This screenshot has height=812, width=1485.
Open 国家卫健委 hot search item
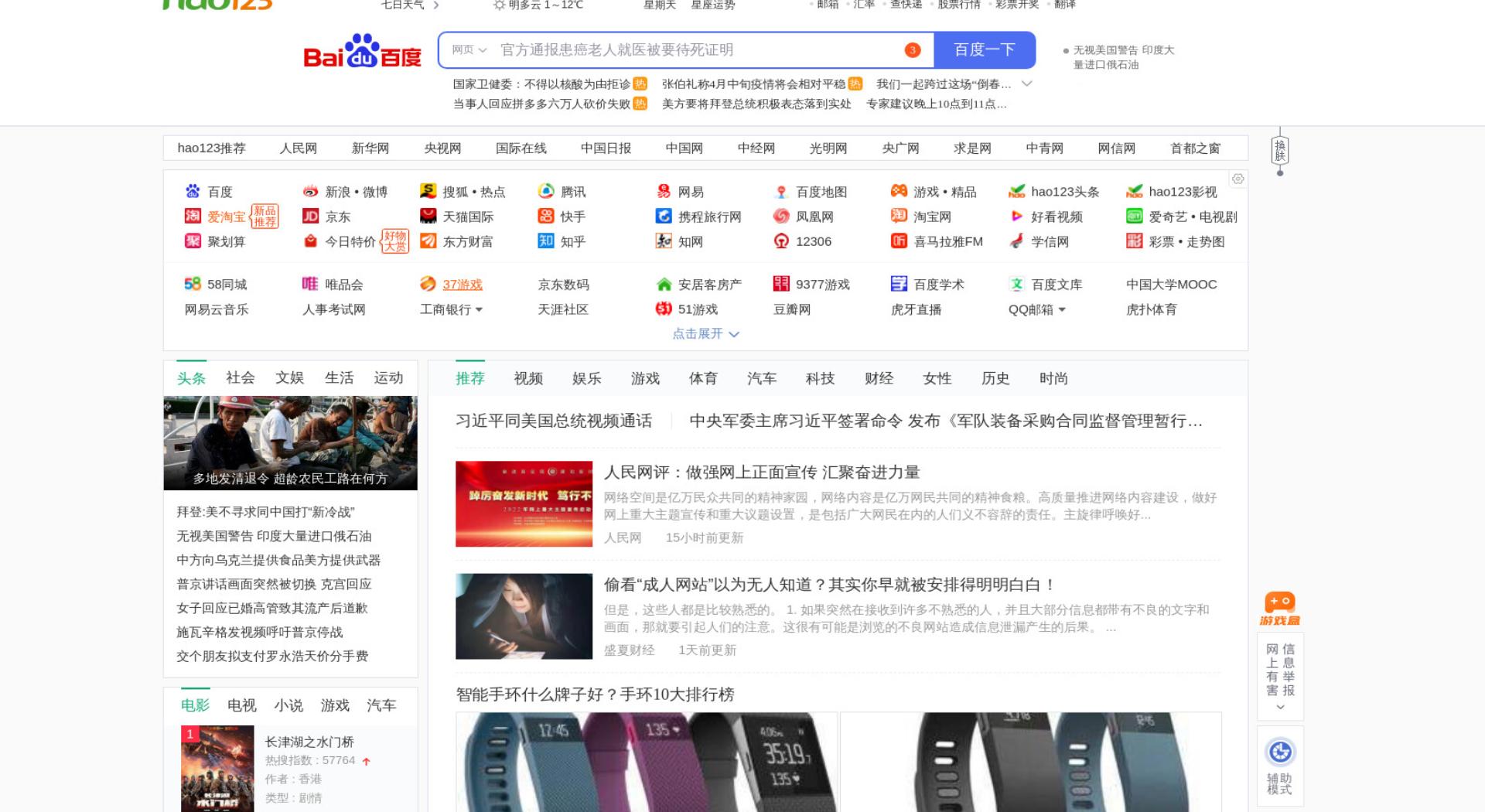click(541, 84)
